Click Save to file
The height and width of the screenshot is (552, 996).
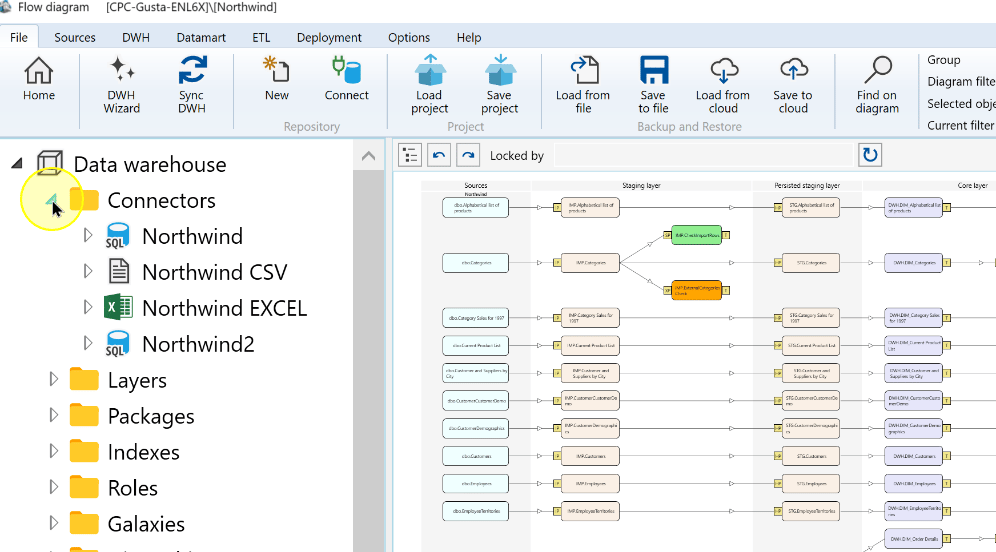point(653,85)
